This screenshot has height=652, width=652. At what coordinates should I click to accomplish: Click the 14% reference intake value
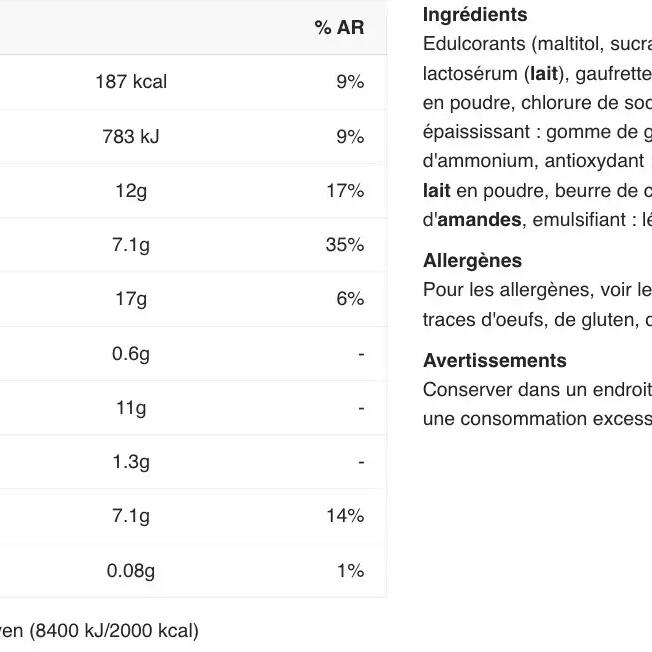coord(345,516)
